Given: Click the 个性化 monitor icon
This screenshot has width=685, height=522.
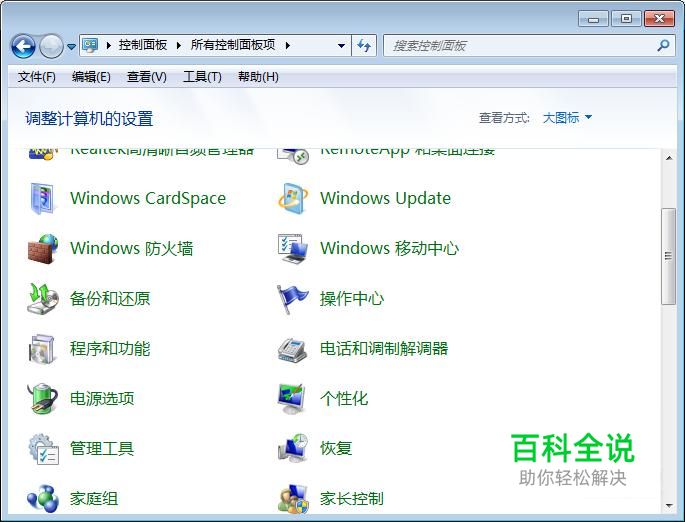Looking at the screenshot, I should [292, 399].
